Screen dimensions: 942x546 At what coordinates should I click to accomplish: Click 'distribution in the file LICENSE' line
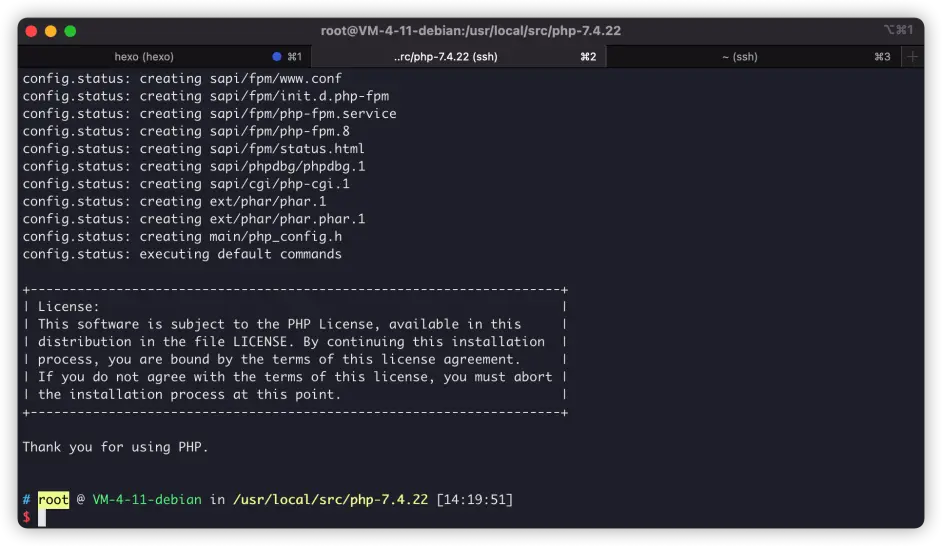[x=291, y=342]
